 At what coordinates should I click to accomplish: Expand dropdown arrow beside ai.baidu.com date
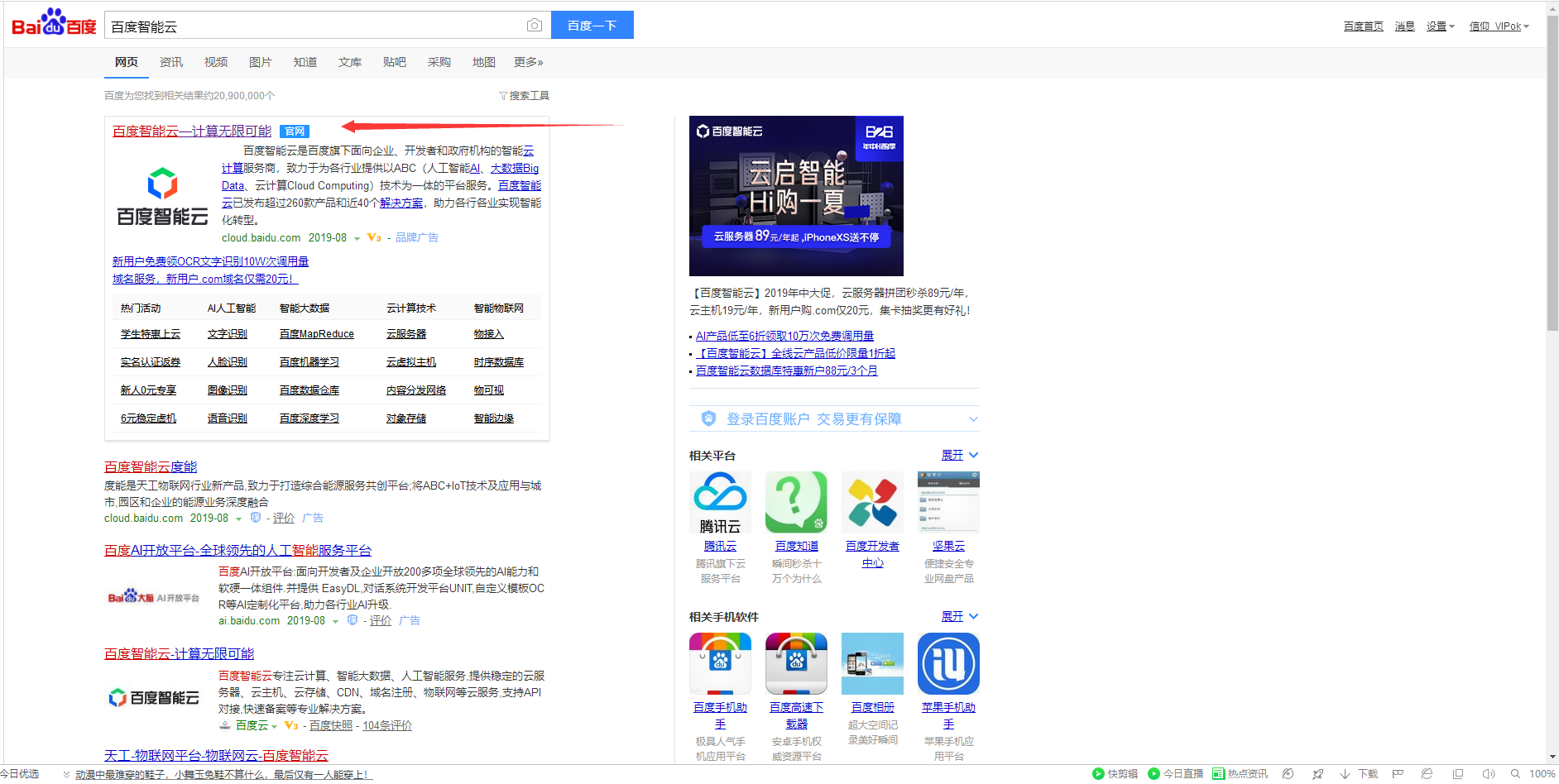[335, 621]
